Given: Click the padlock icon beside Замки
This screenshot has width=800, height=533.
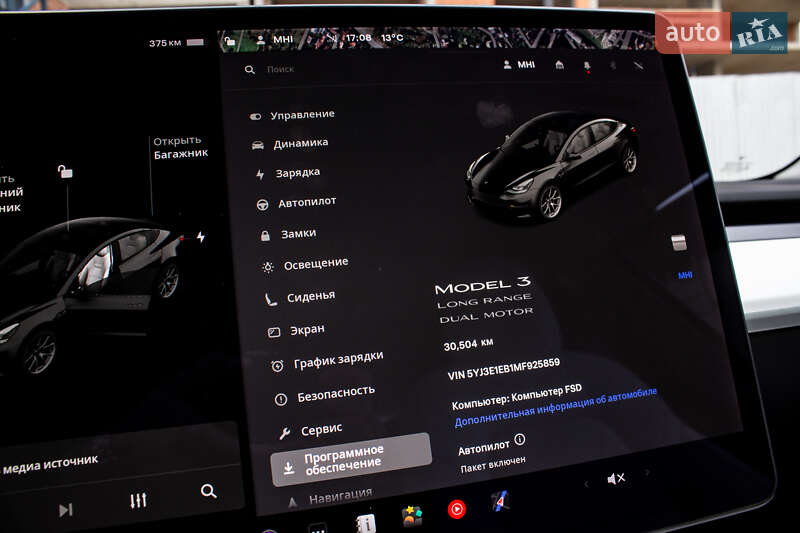Looking at the screenshot, I should click(x=265, y=235).
